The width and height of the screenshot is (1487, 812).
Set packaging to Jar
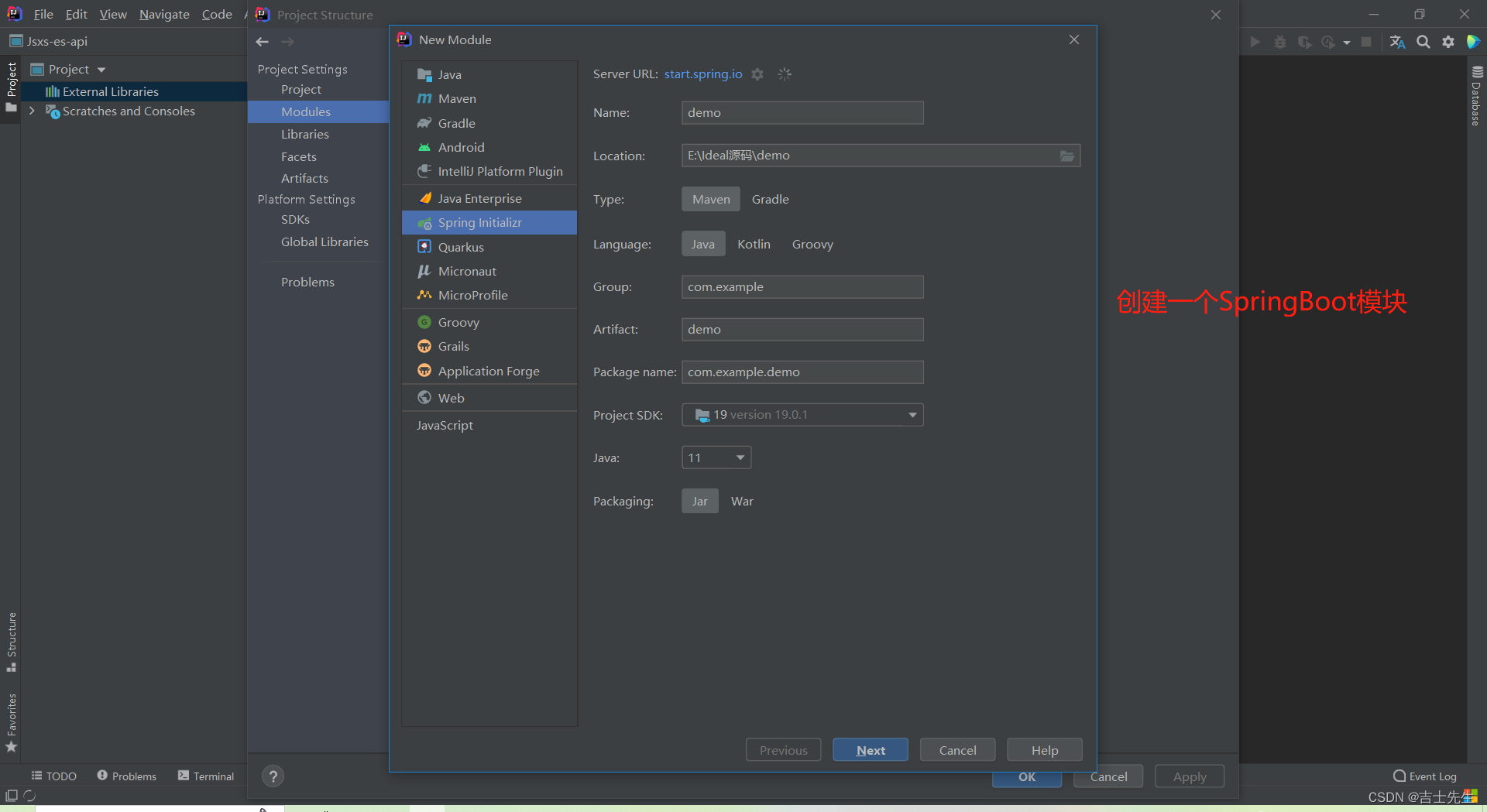point(700,501)
